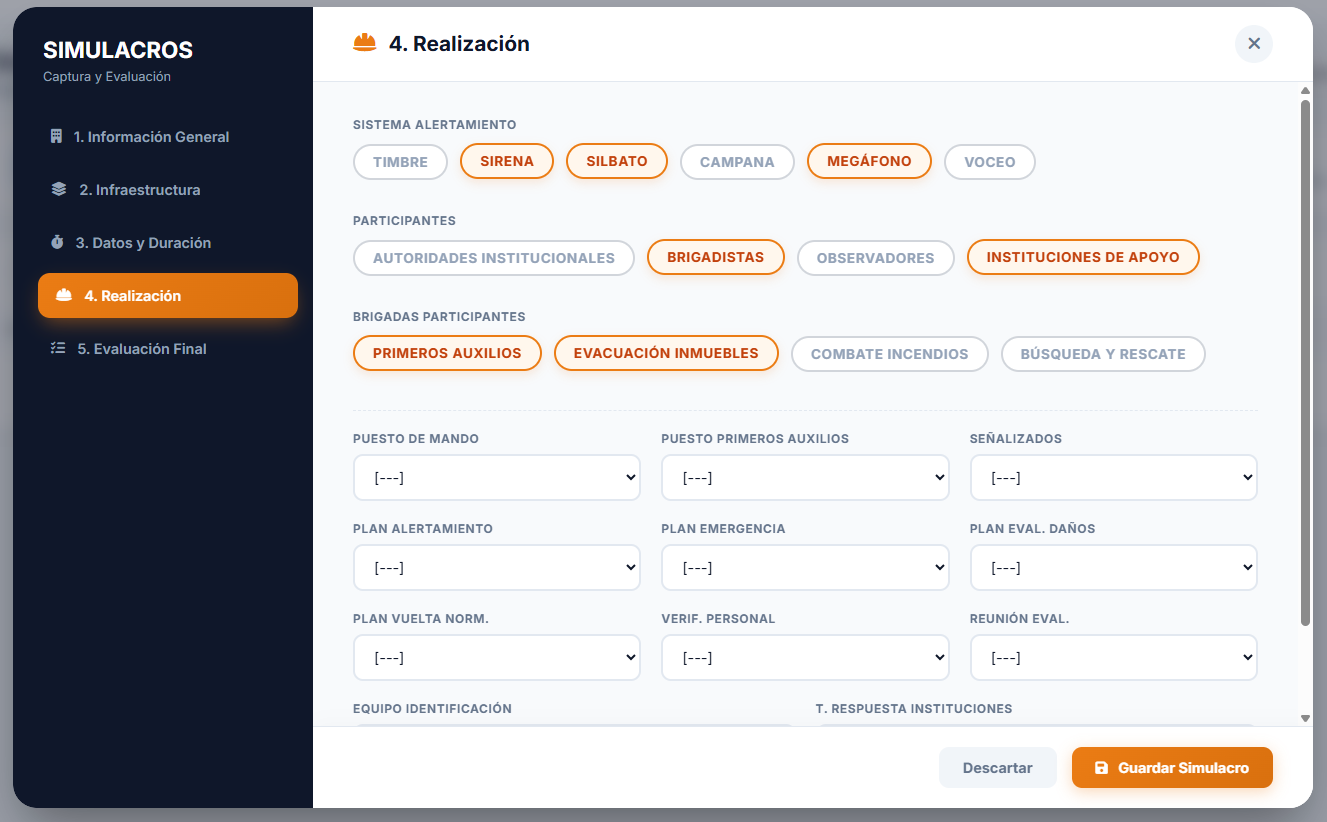Enable the CAMPANA alert chip
Viewport: 1327px width, 822px height.
[737, 162]
